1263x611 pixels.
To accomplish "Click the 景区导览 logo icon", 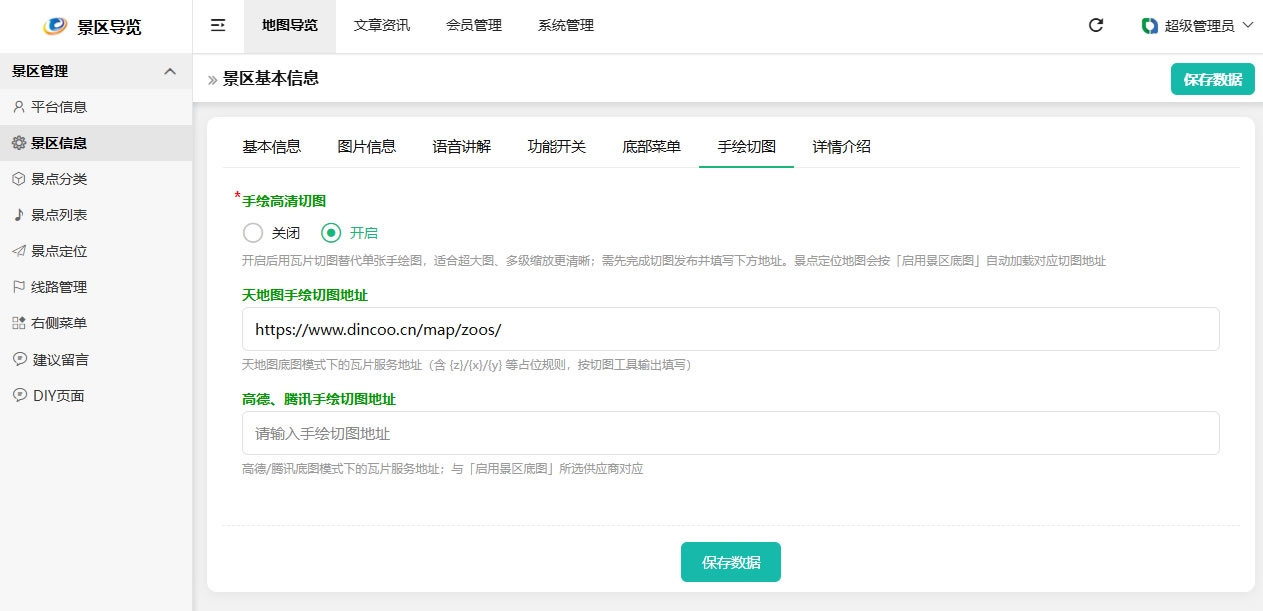I will [55, 26].
